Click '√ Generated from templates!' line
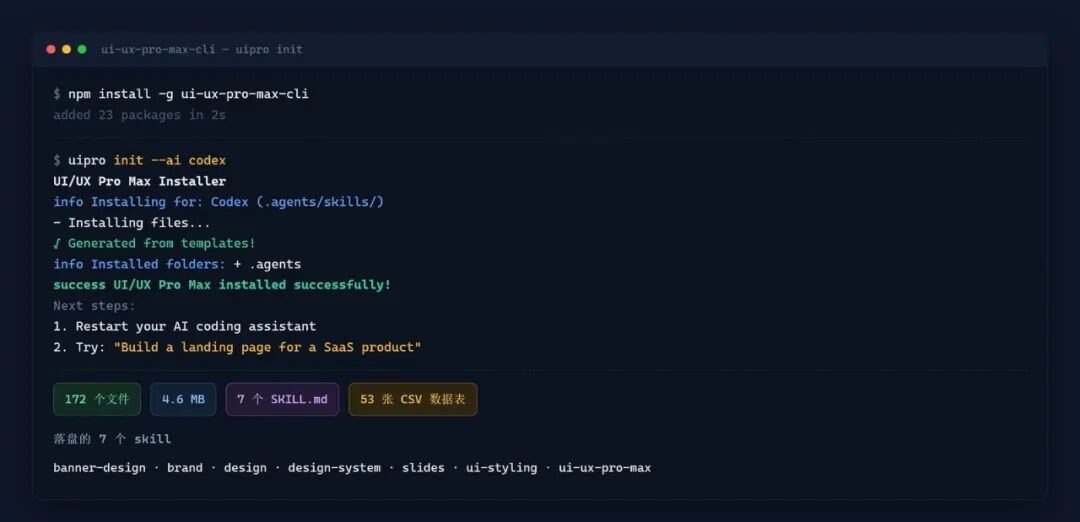1080x522 pixels. (x=154, y=243)
